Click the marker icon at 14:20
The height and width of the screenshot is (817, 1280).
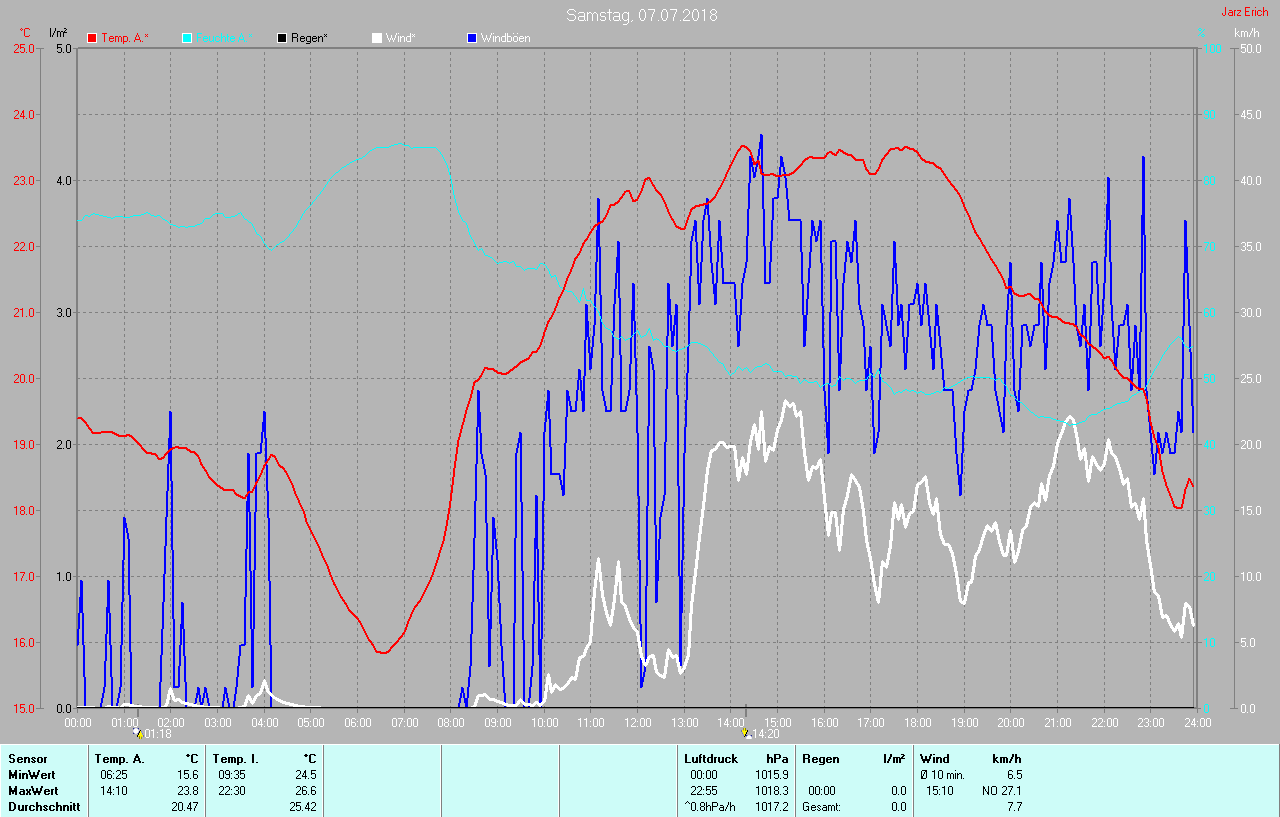(x=745, y=733)
